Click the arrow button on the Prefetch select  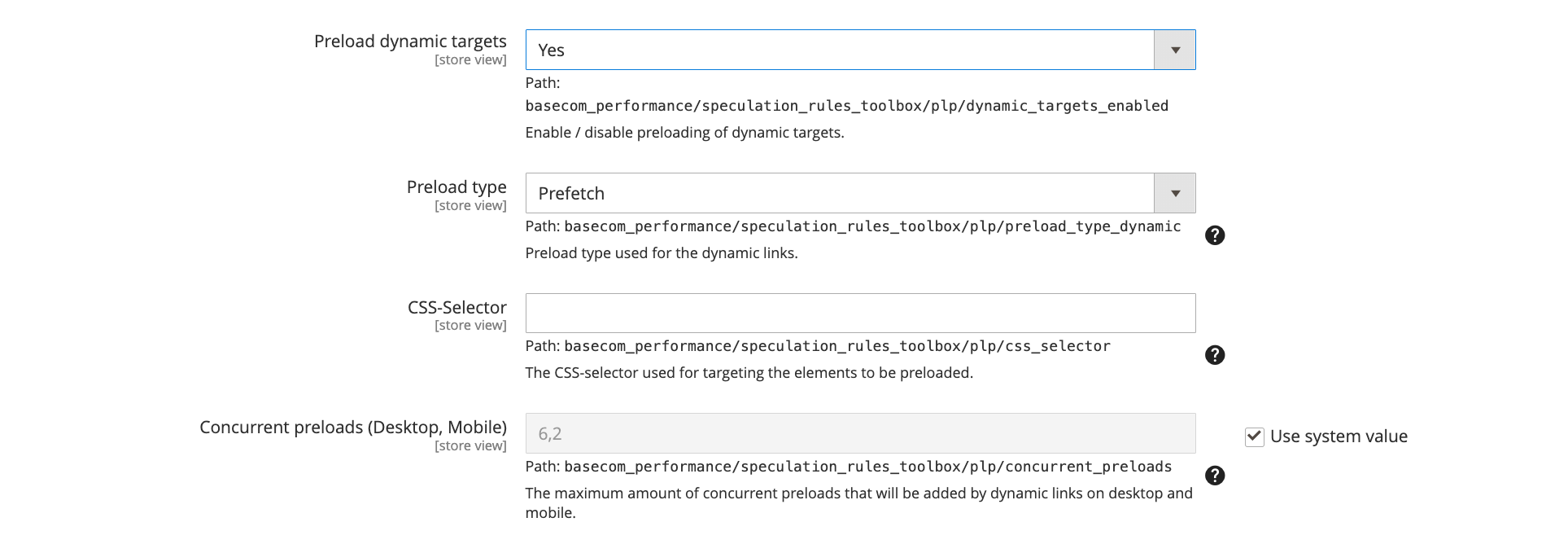click(1174, 193)
